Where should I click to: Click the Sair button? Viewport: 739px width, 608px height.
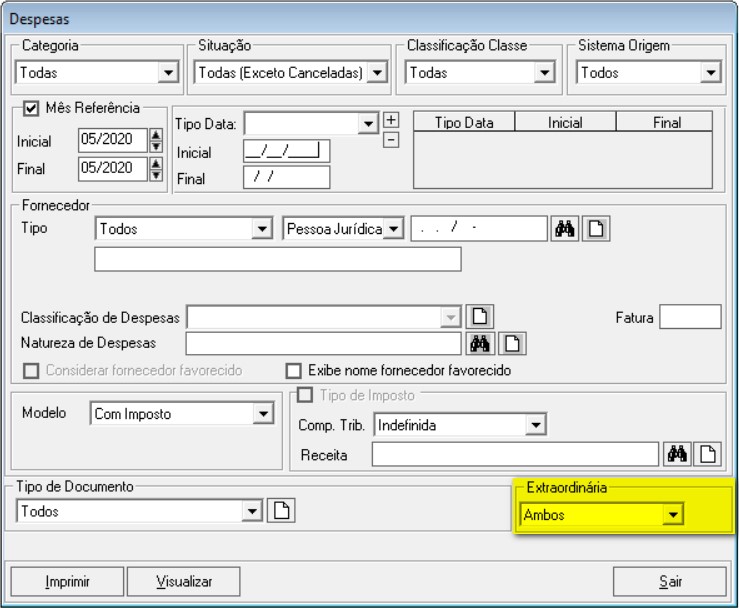pyautogui.click(x=670, y=582)
